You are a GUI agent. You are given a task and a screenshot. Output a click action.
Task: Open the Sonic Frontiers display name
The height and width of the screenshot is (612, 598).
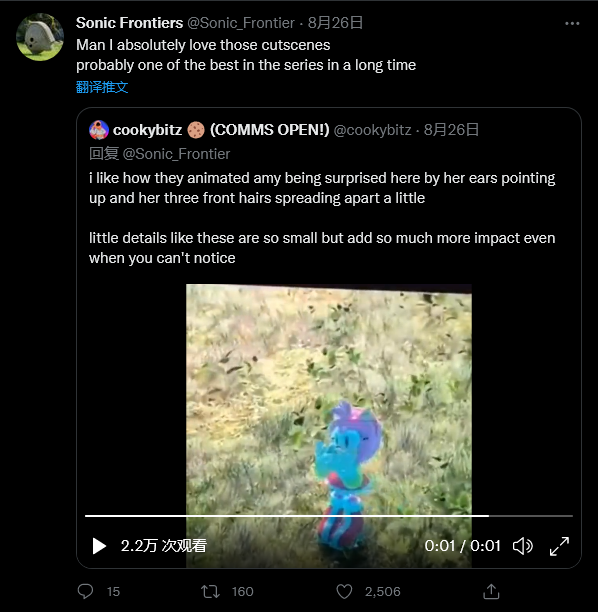tap(130, 23)
